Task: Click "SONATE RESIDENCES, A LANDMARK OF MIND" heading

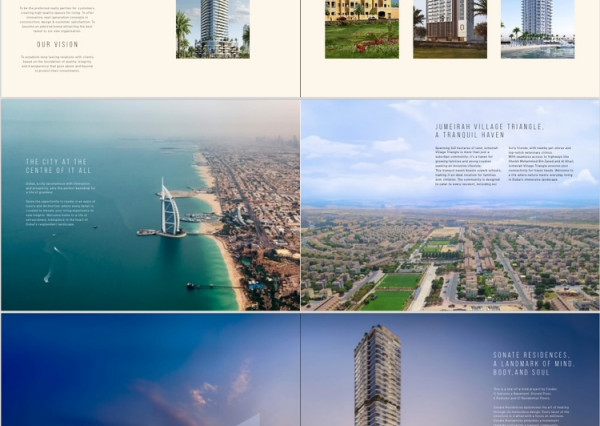Action: pyautogui.click(x=533, y=364)
